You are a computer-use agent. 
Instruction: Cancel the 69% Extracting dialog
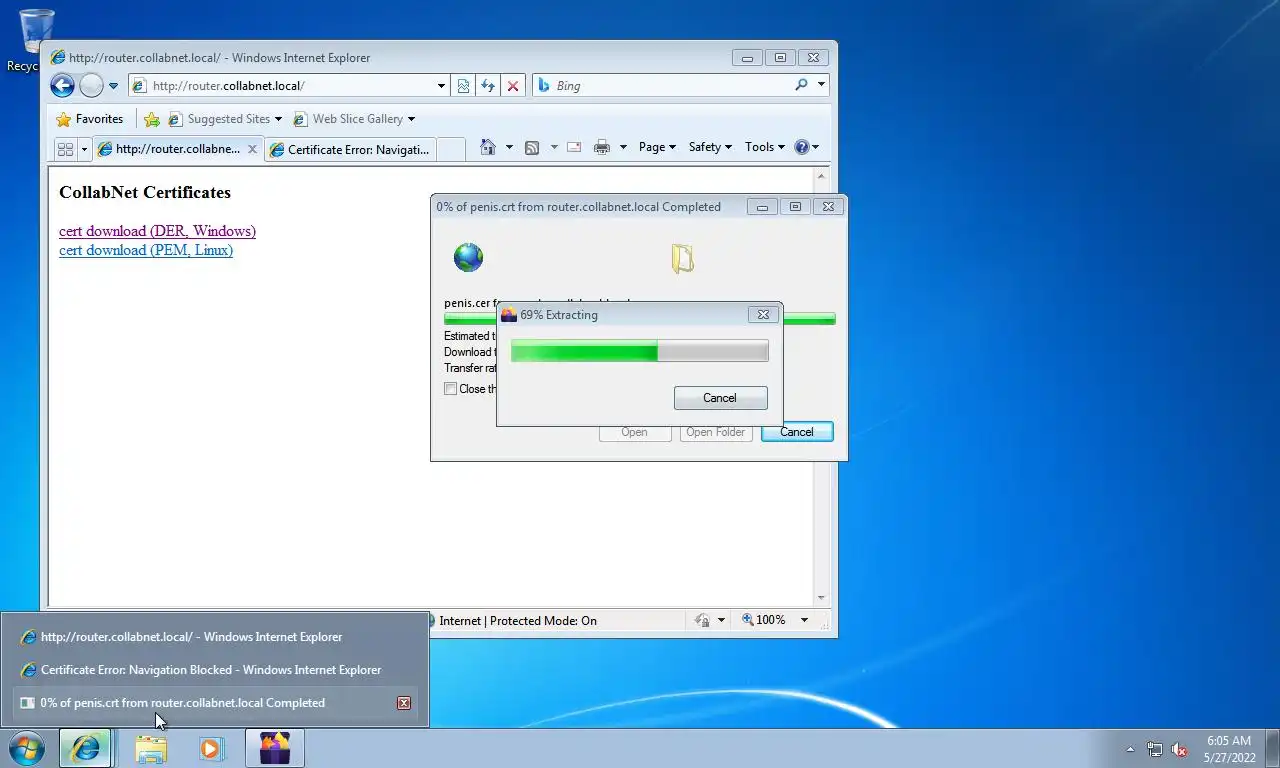coord(720,398)
